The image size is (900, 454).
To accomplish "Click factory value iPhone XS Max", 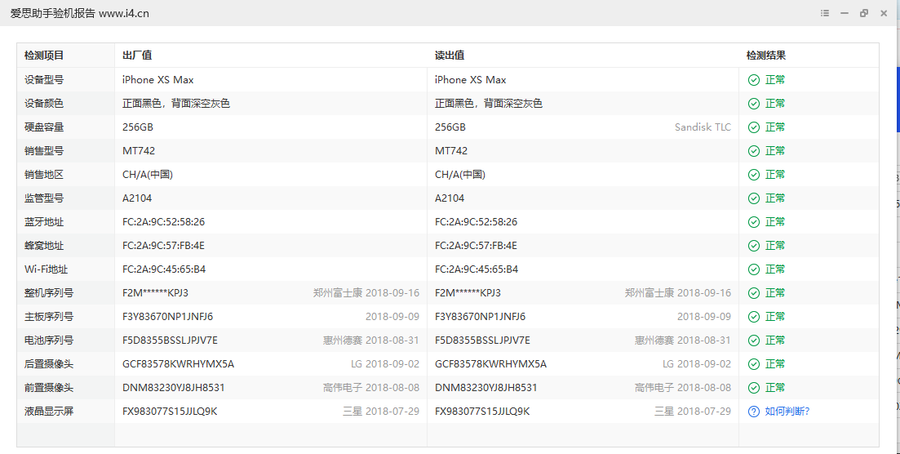I will 158,80.
